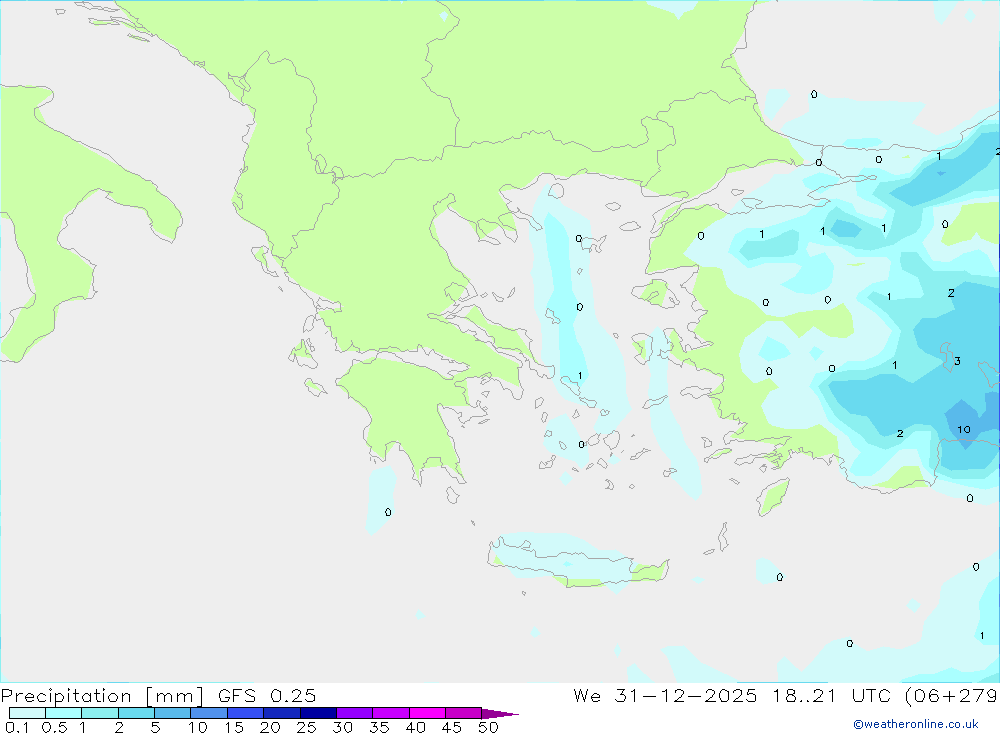Click the "25" legend scale label

click(x=306, y=727)
